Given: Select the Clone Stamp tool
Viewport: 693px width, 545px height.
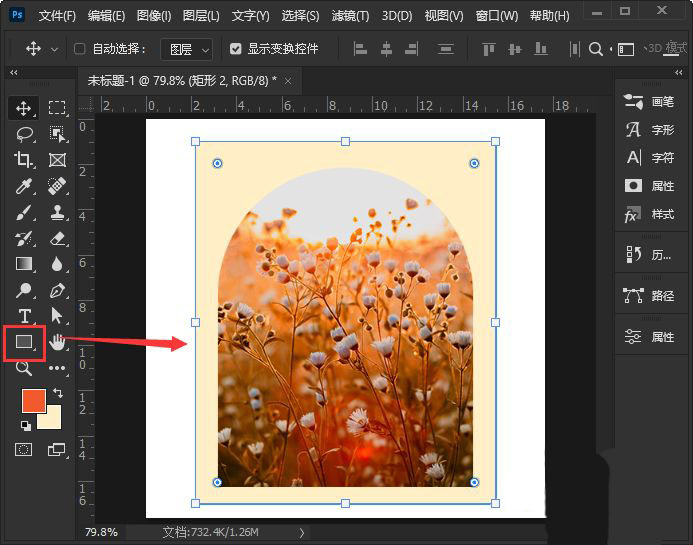Looking at the screenshot, I should click(x=57, y=212).
